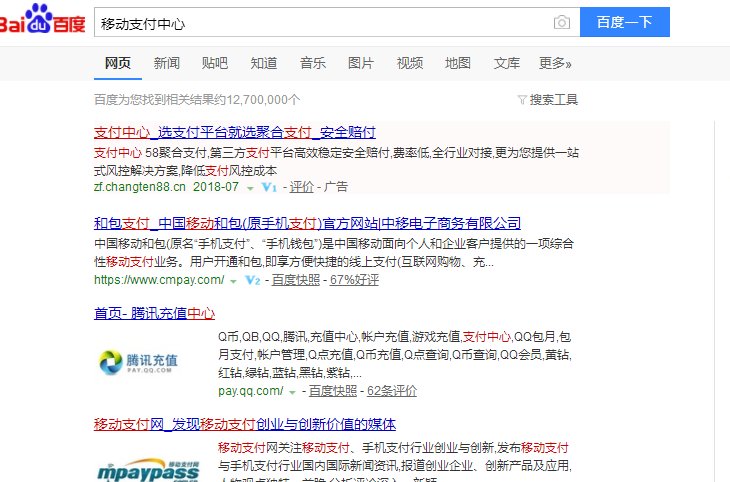Screen dimensions: 730x482
Task: Expand dropdown arrow next to pay.qq.com
Action: coord(292,393)
